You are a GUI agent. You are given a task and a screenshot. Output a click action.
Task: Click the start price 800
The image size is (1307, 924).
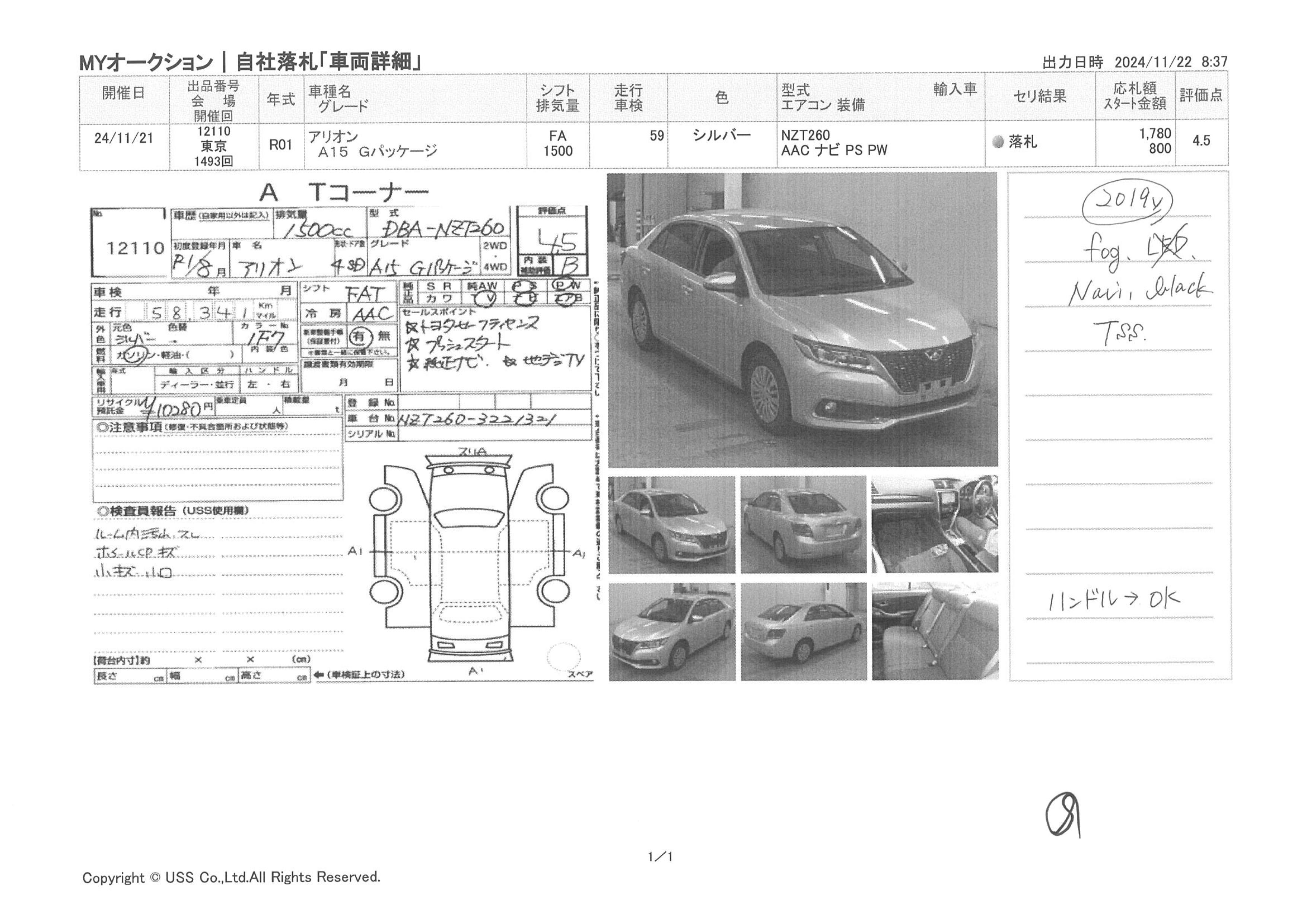point(1160,149)
